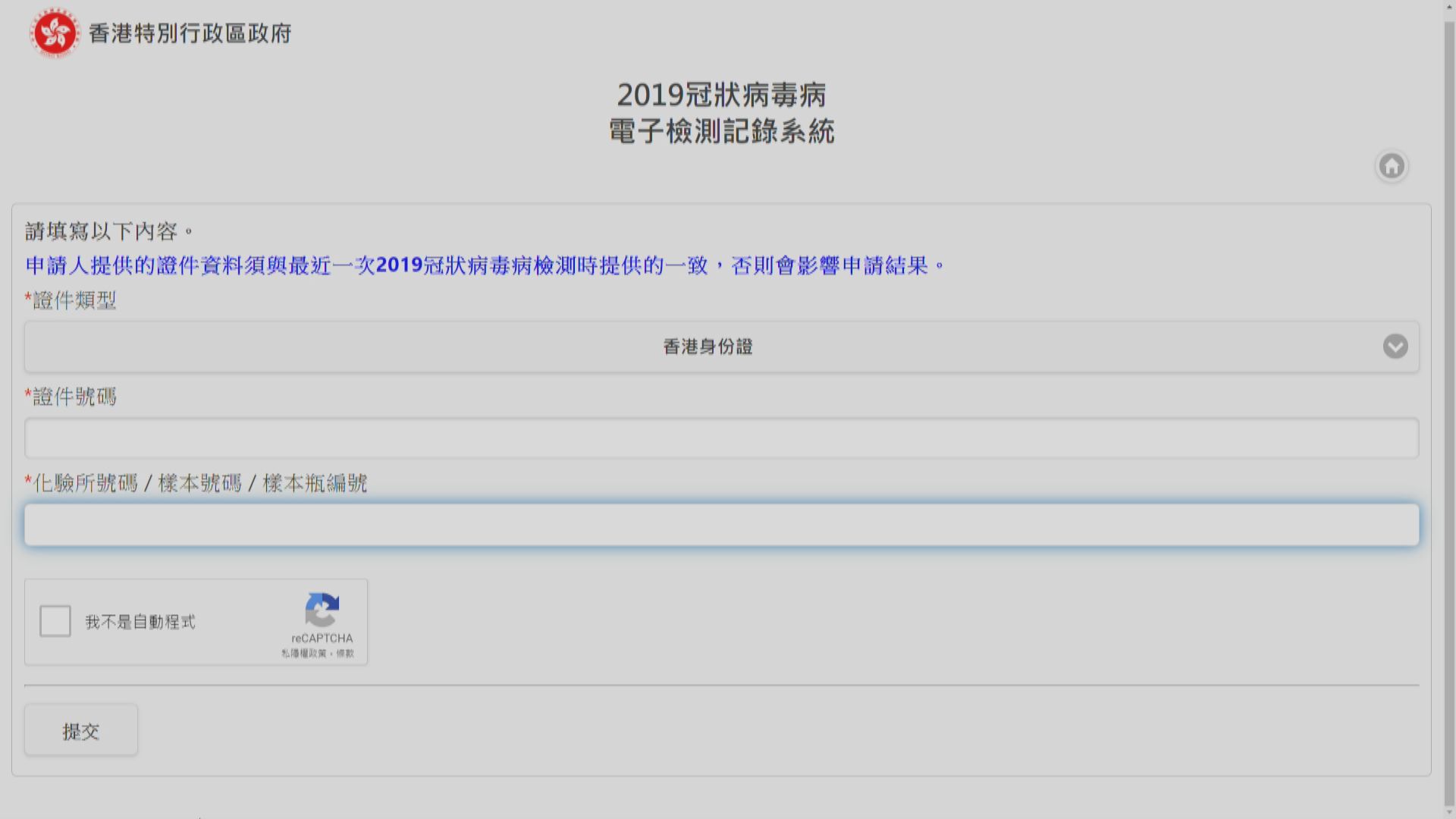This screenshot has width=1456, height=819.
Task: Click the chevron on the 證件類型 selector
Action: 1395,347
